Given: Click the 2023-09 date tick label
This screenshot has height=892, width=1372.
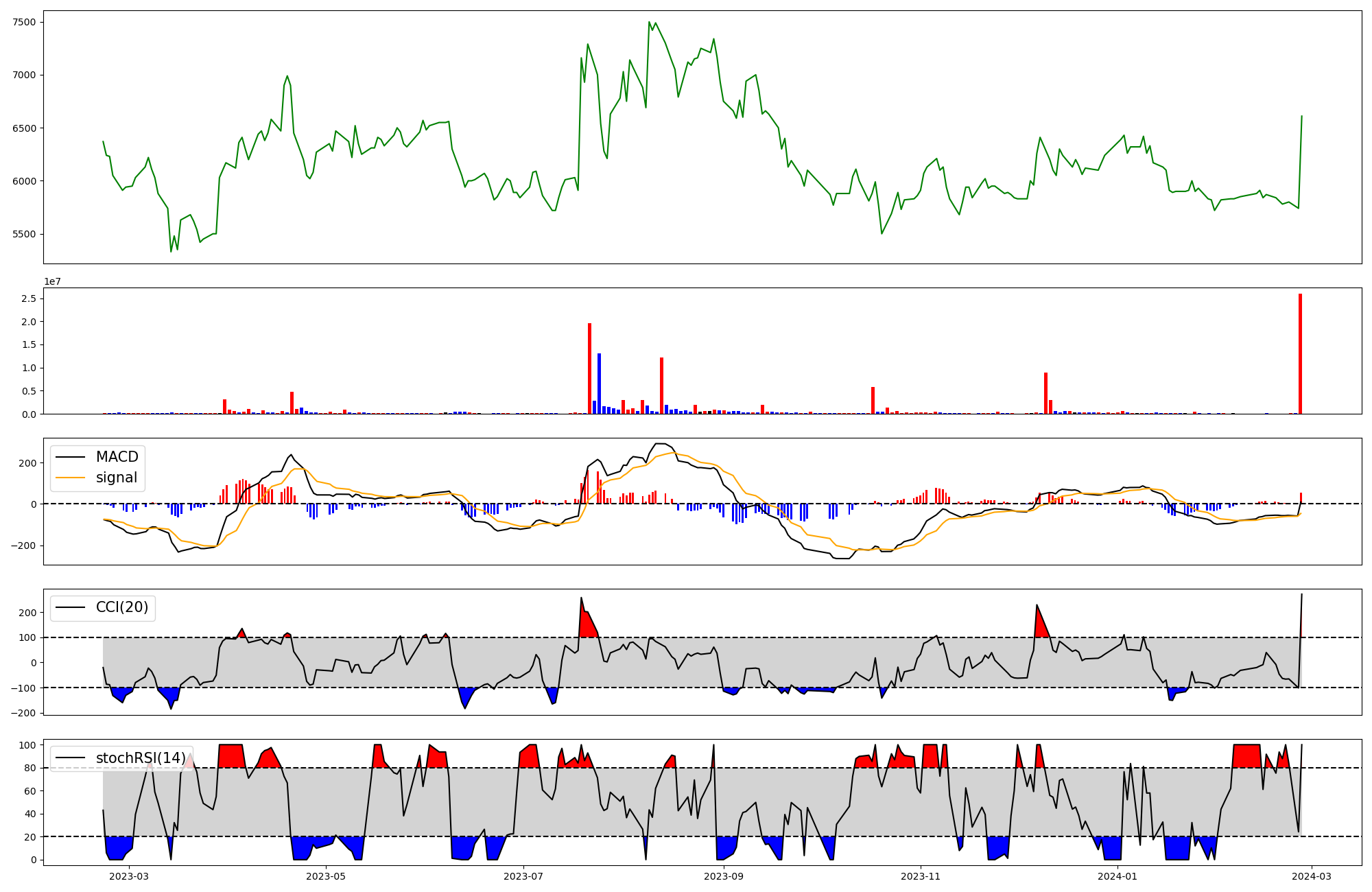Looking at the screenshot, I should tap(724, 876).
